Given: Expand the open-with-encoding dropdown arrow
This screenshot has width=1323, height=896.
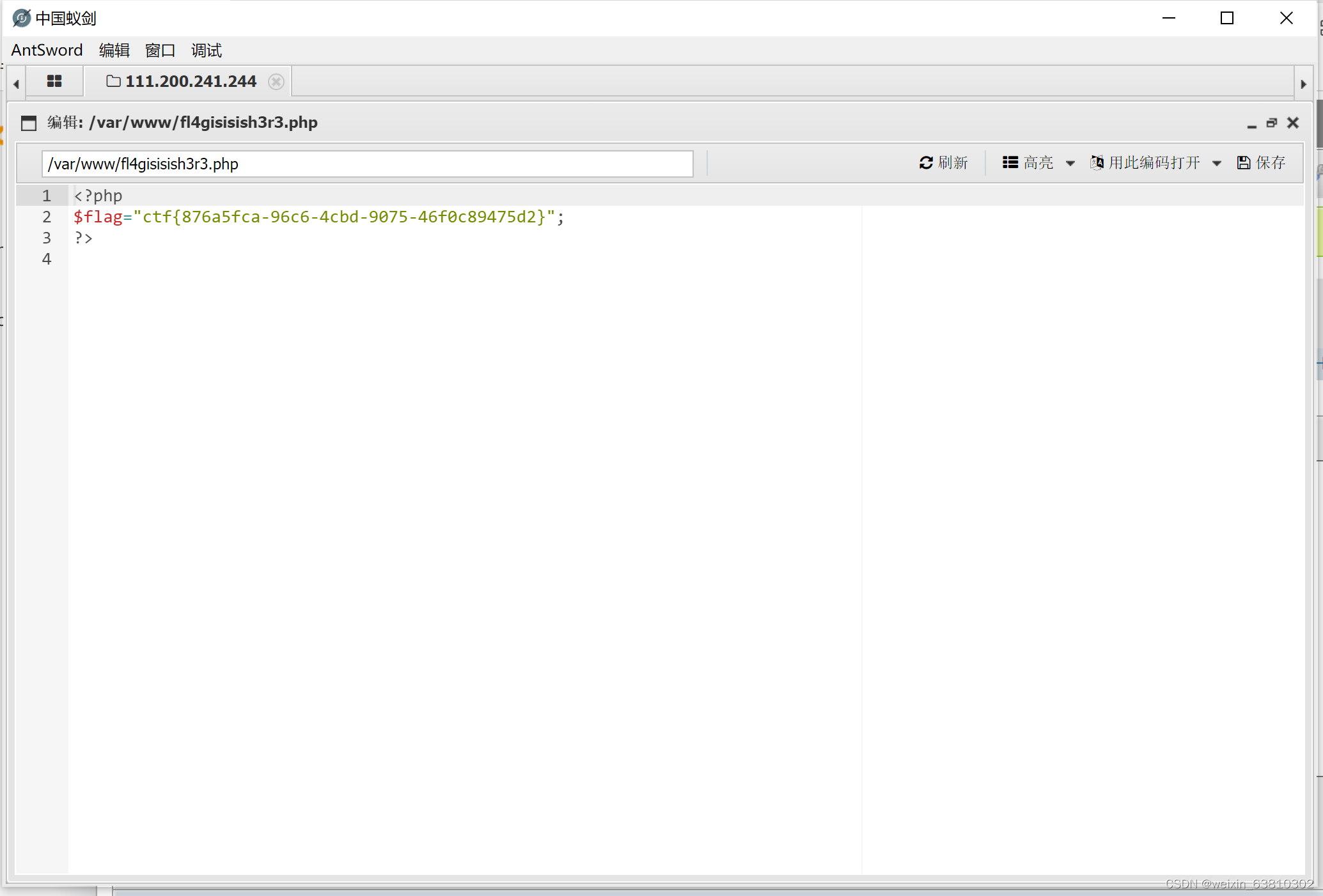Looking at the screenshot, I should (x=1216, y=164).
